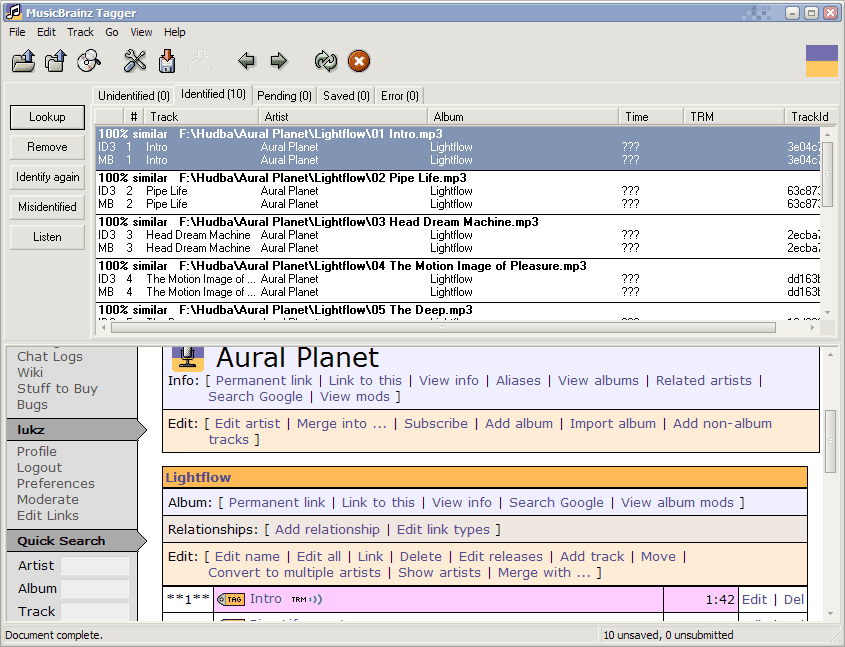Click the add directory toolbar icon
The height and width of the screenshot is (647, 845).
coord(56,61)
